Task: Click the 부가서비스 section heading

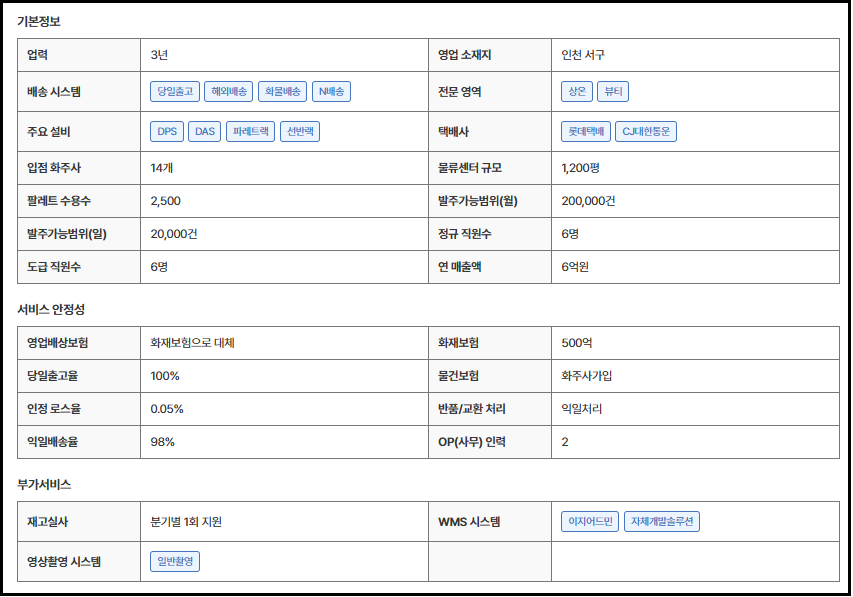Action: (x=44, y=484)
